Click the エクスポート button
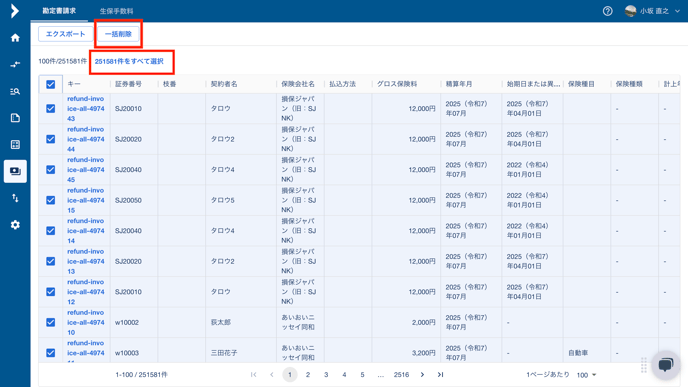The height and width of the screenshot is (387, 688). 65,34
